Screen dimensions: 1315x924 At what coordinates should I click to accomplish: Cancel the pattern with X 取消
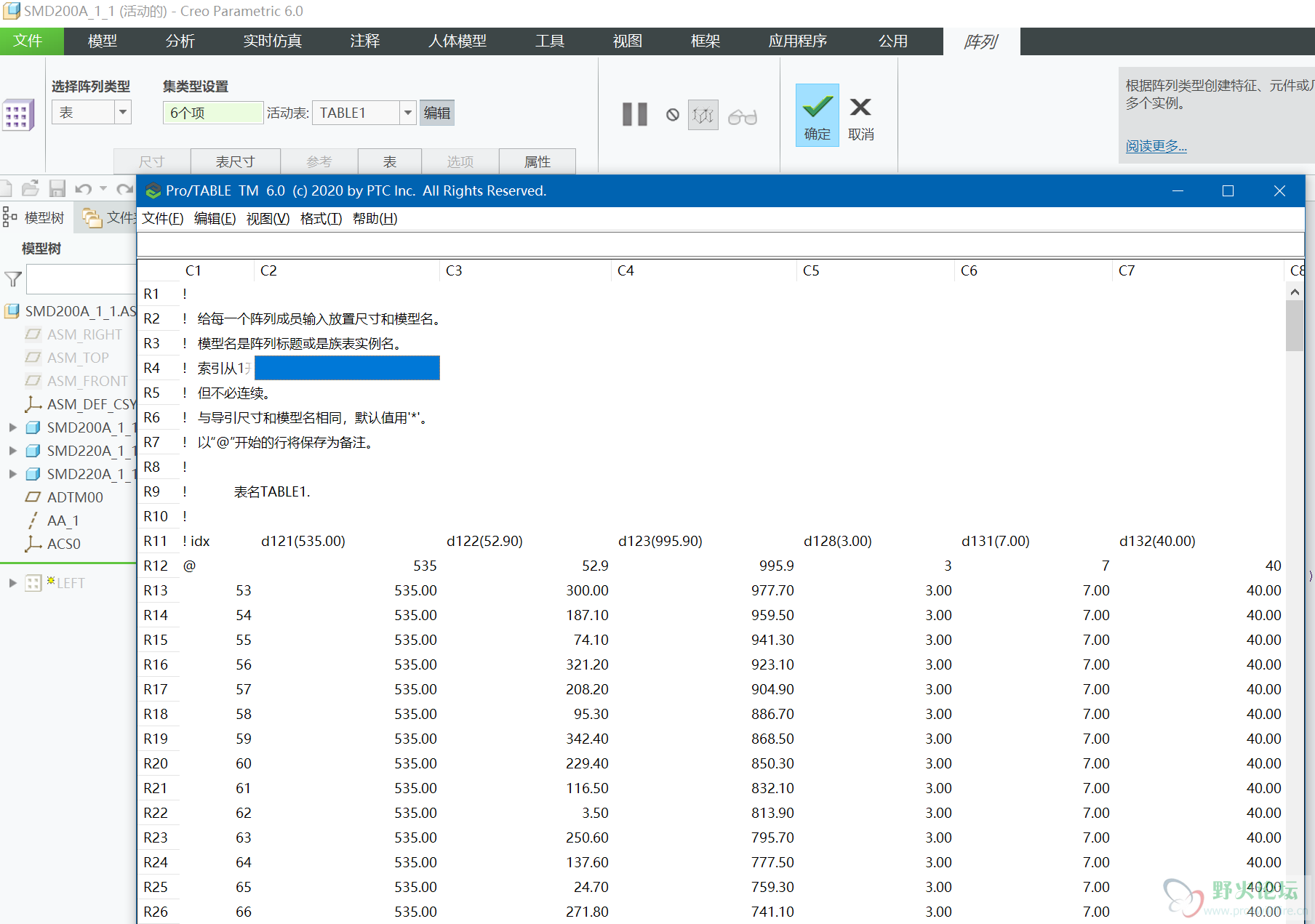pyautogui.click(x=860, y=118)
